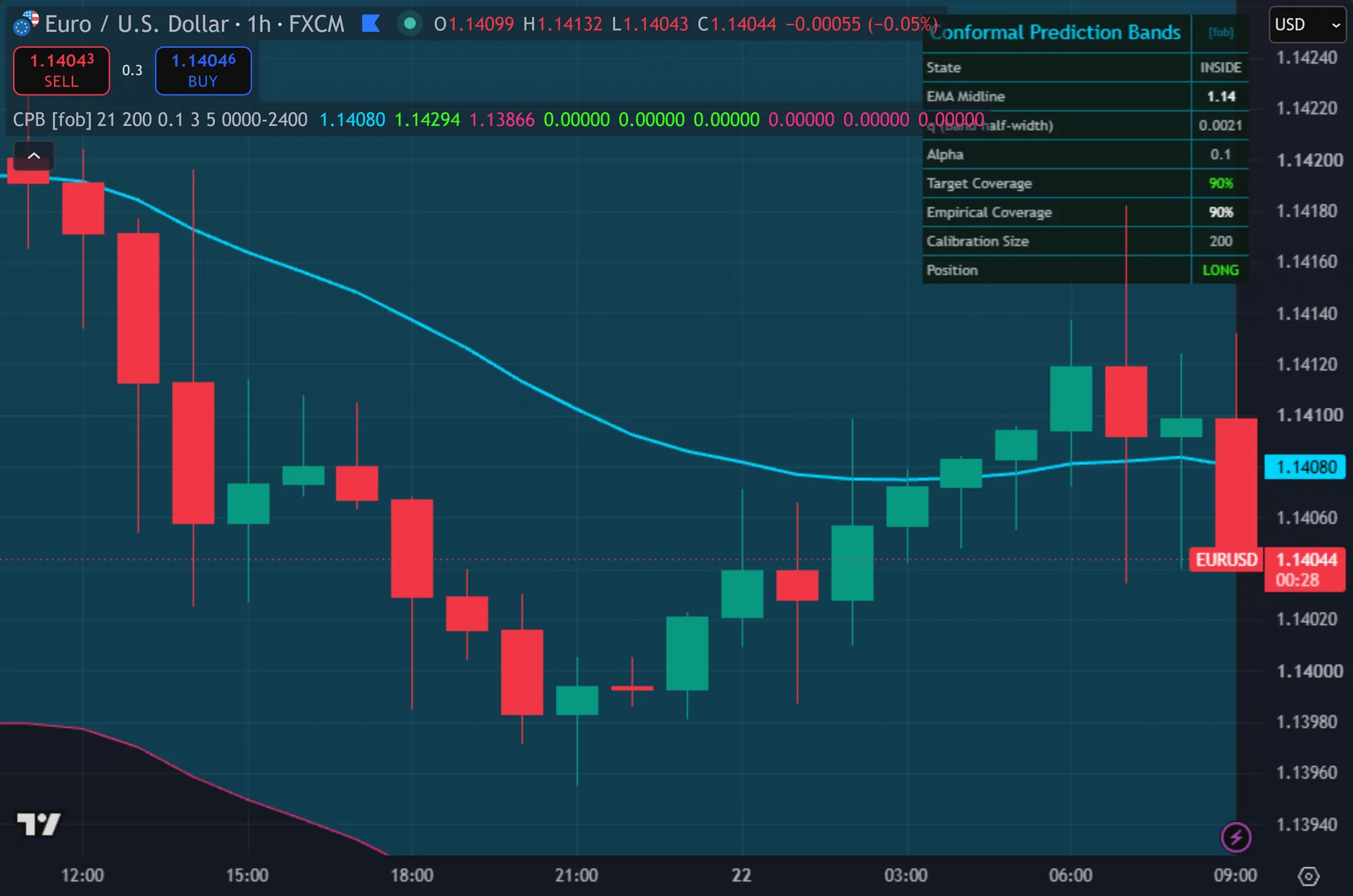
Task: Click the 1h timeframe label
Action: tap(259, 24)
